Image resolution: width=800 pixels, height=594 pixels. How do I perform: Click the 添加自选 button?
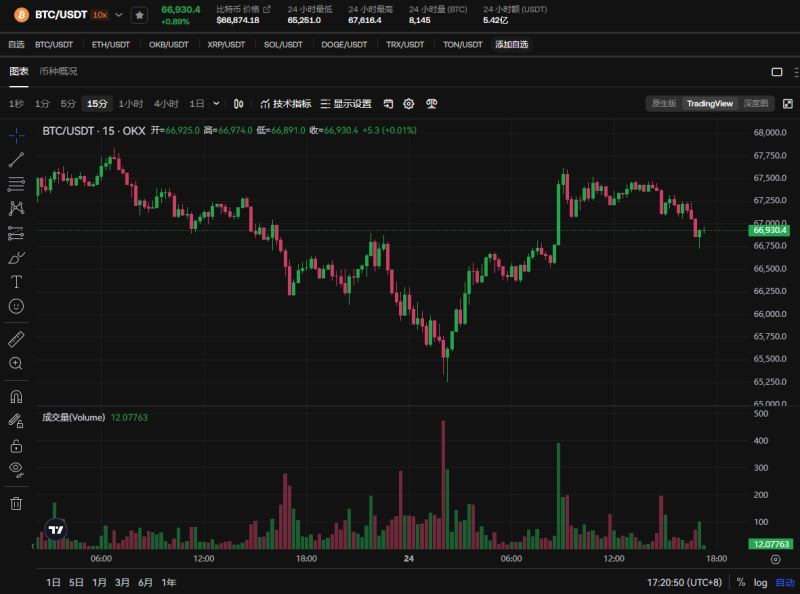(512, 44)
